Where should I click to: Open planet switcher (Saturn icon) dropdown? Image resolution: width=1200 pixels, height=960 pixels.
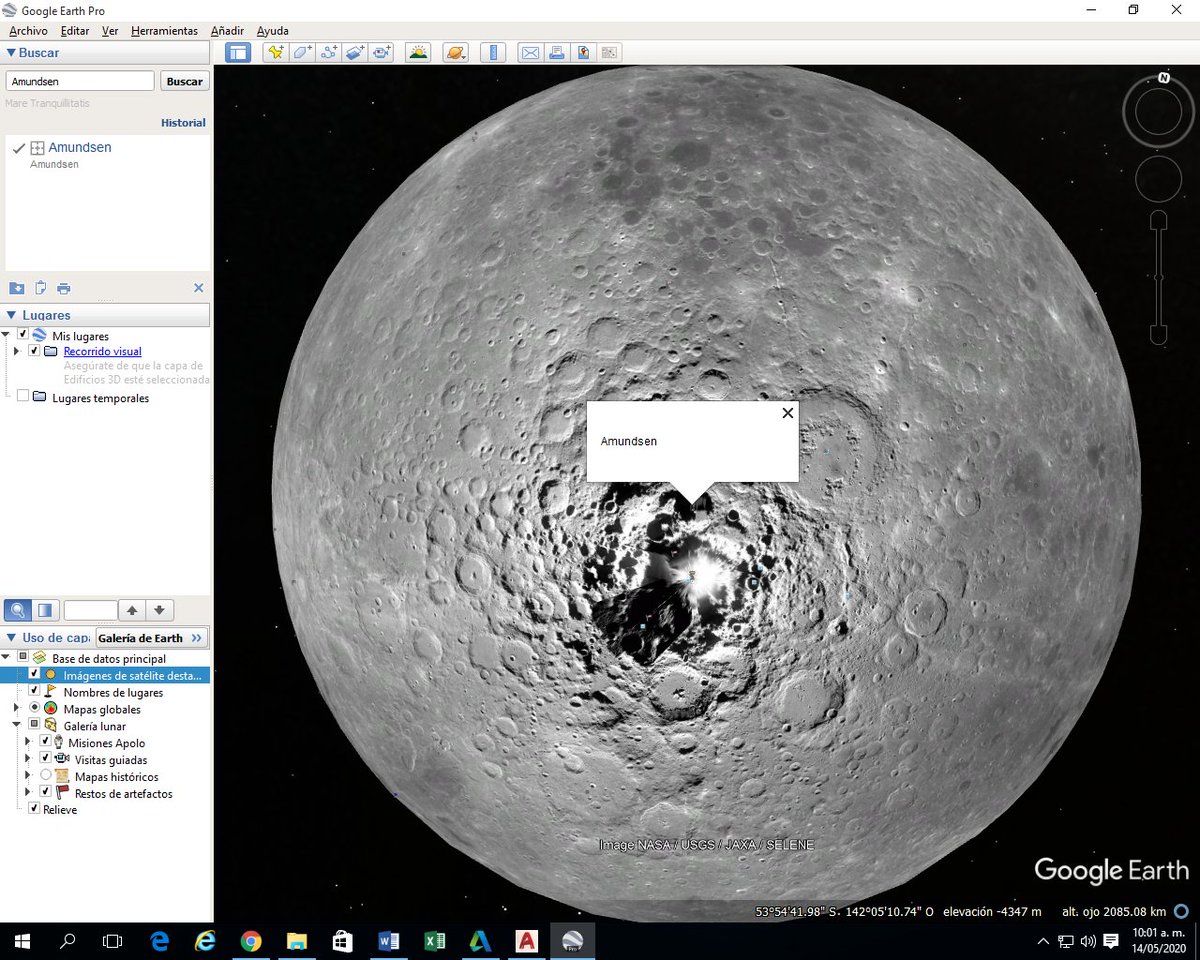click(455, 53)
